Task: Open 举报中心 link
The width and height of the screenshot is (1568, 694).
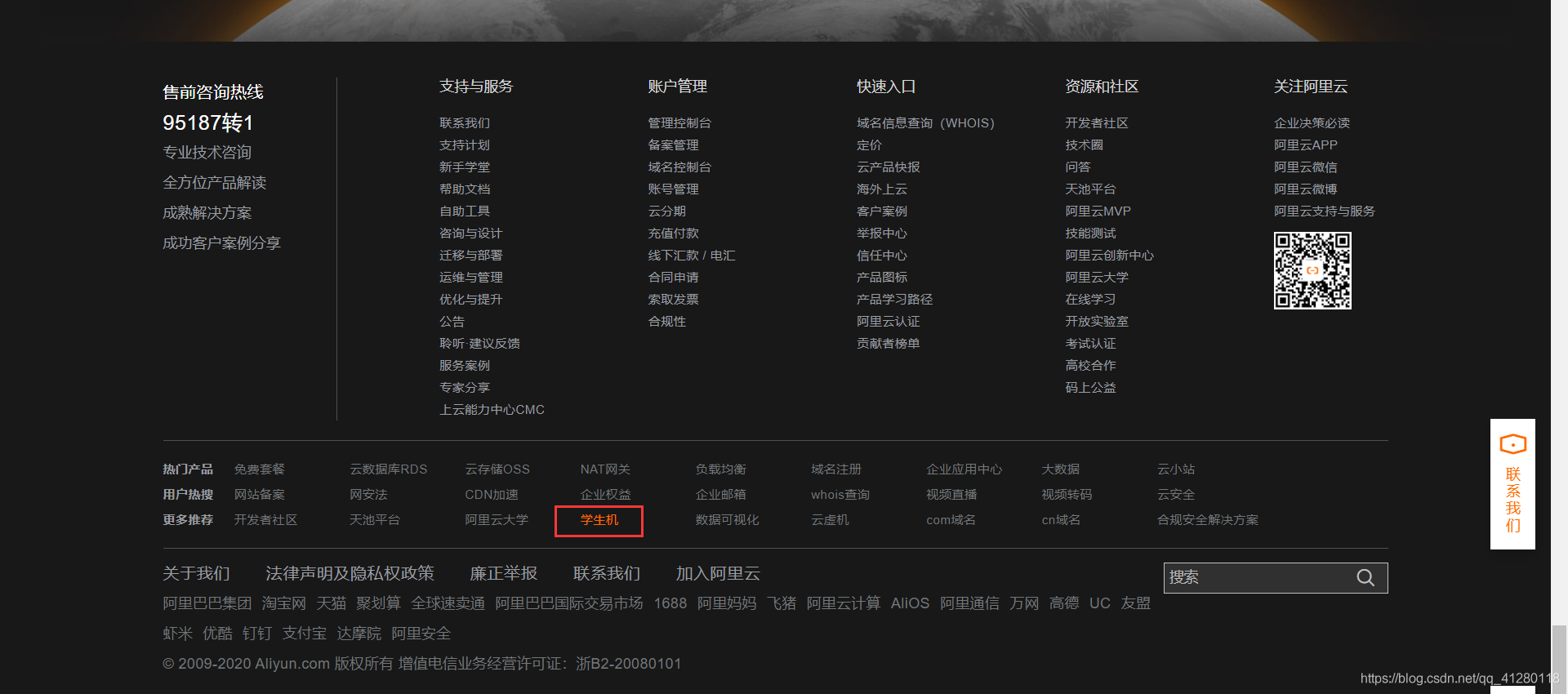Action: point(882,234)
